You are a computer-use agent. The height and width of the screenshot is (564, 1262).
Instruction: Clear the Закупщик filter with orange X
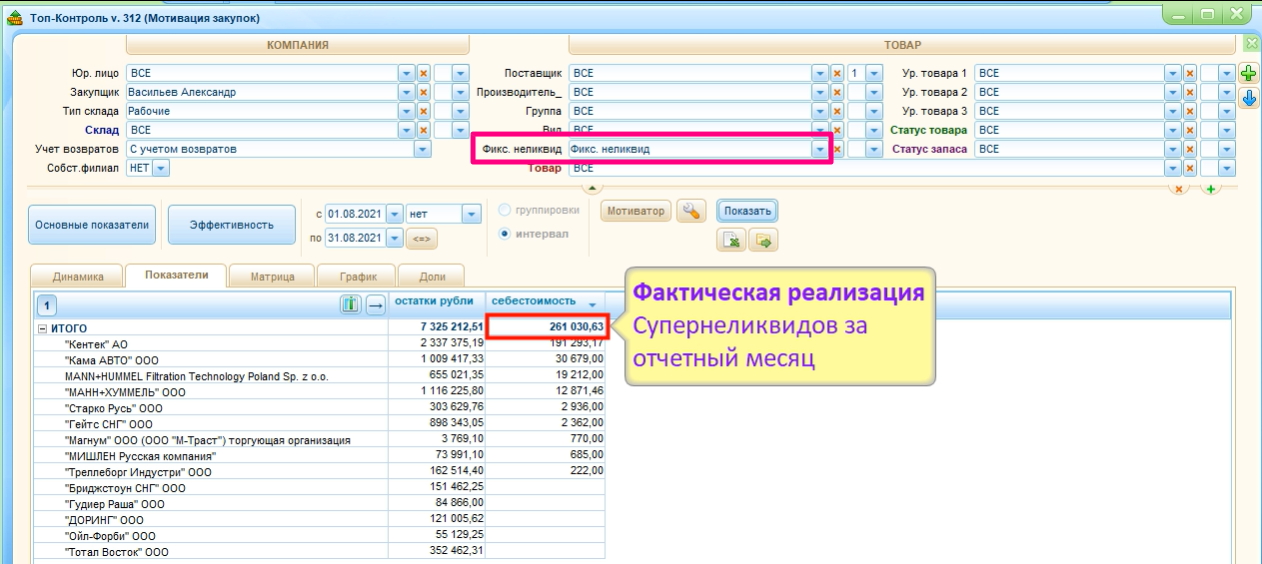click(x=423, y=92)
